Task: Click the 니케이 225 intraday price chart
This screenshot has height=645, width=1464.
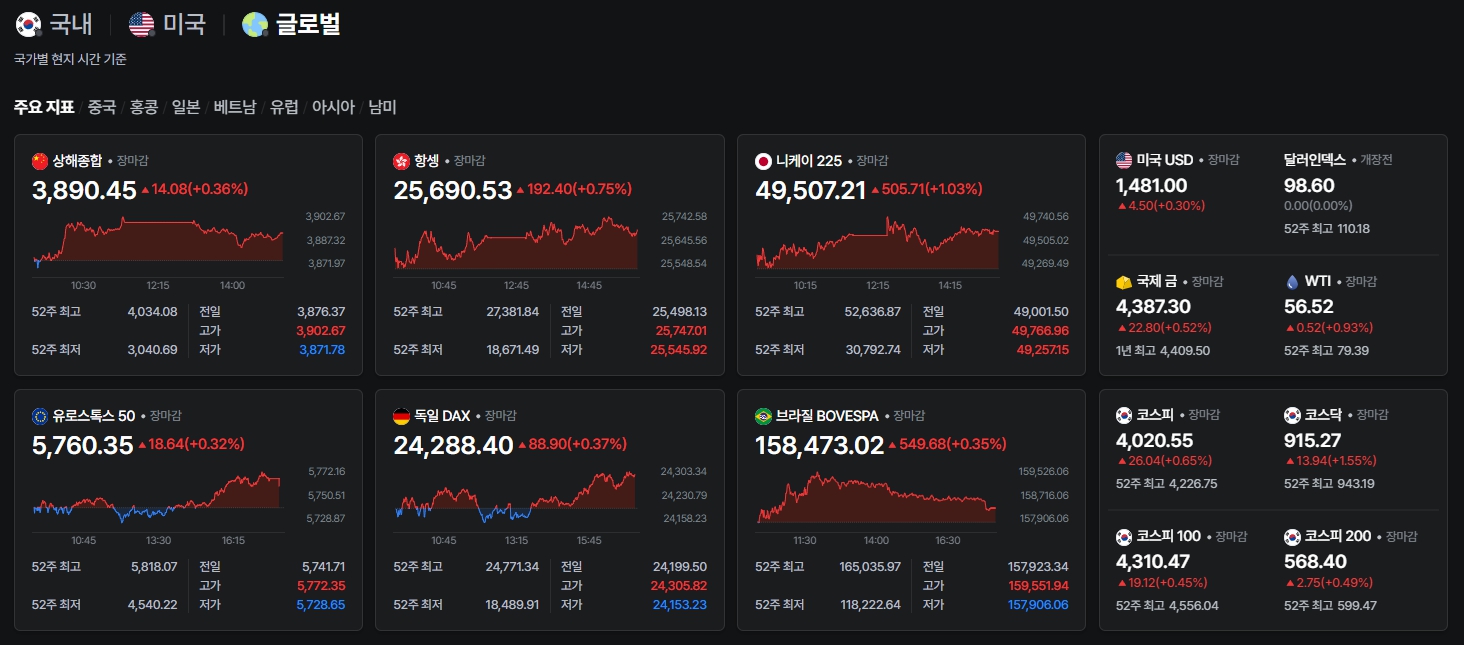Action: tap(877, 241)
